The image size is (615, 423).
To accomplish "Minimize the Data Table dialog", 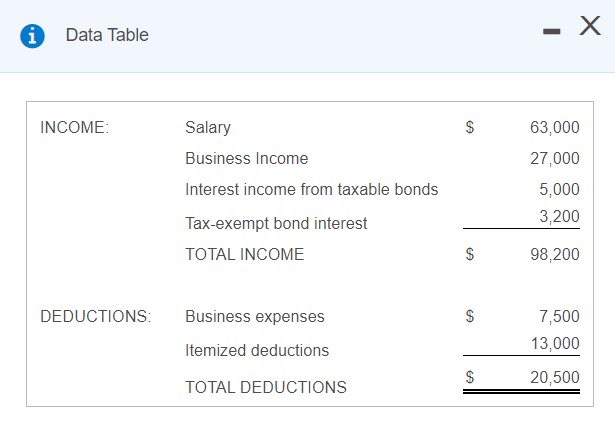I will click(x=551, y=31).
